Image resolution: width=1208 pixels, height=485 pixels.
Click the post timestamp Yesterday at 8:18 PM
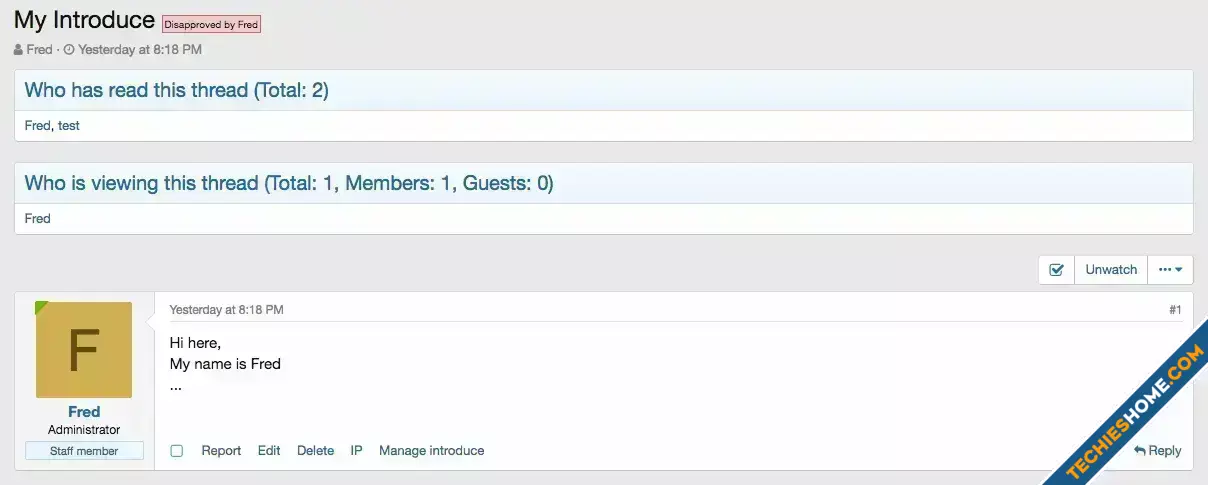pyautogui.click(x=226, y=310)
